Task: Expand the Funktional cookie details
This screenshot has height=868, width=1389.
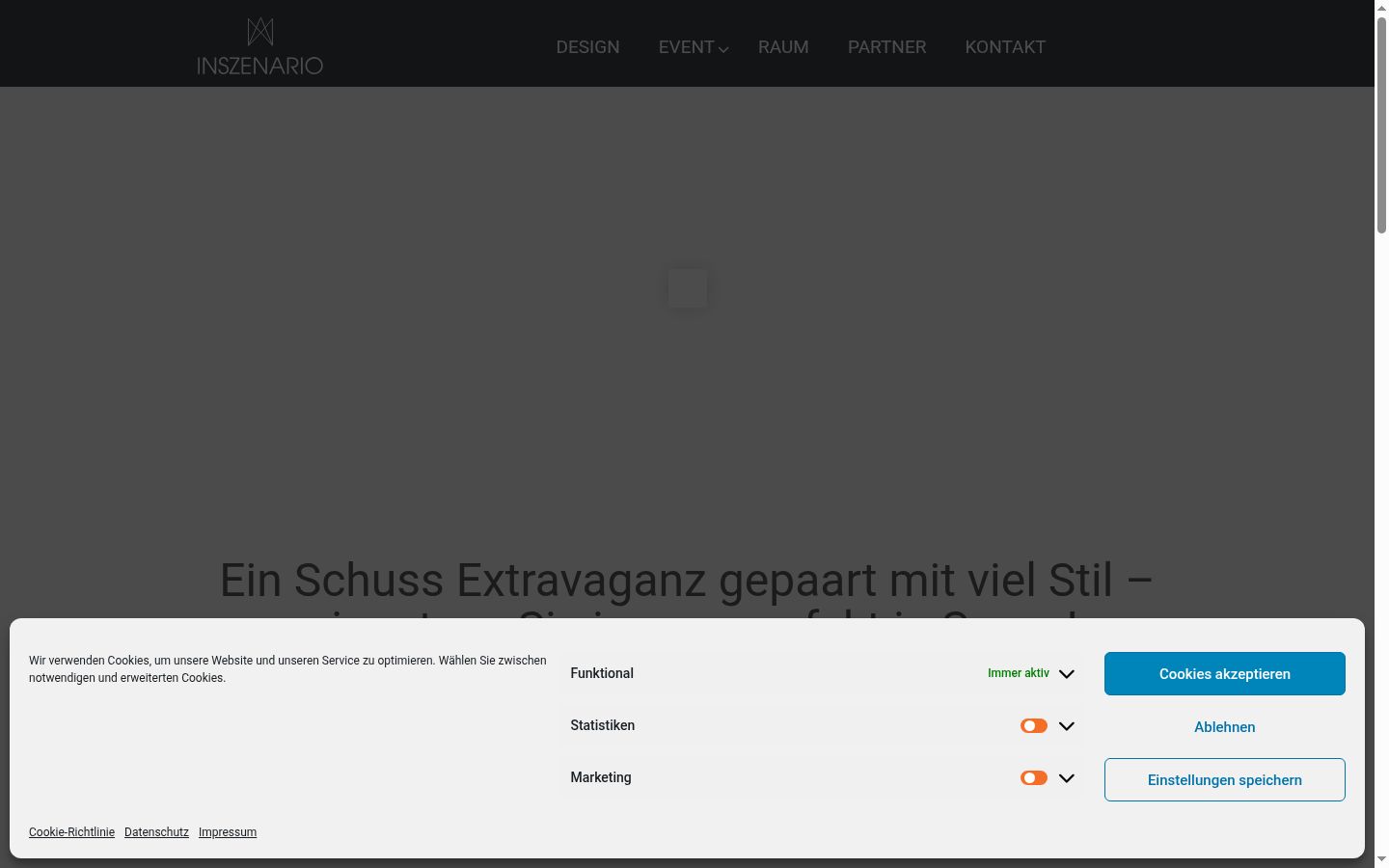Action: tap(1066, 674)
